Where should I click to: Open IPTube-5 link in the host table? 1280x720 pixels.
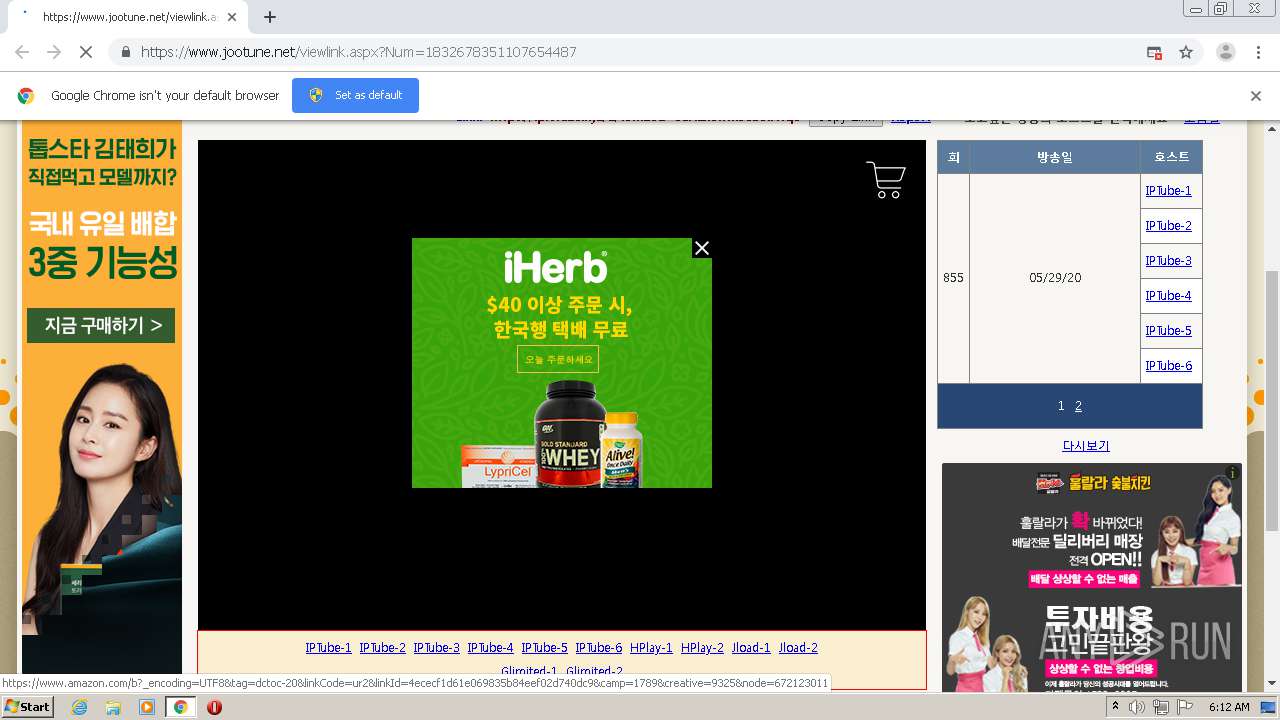(1168, 331)
